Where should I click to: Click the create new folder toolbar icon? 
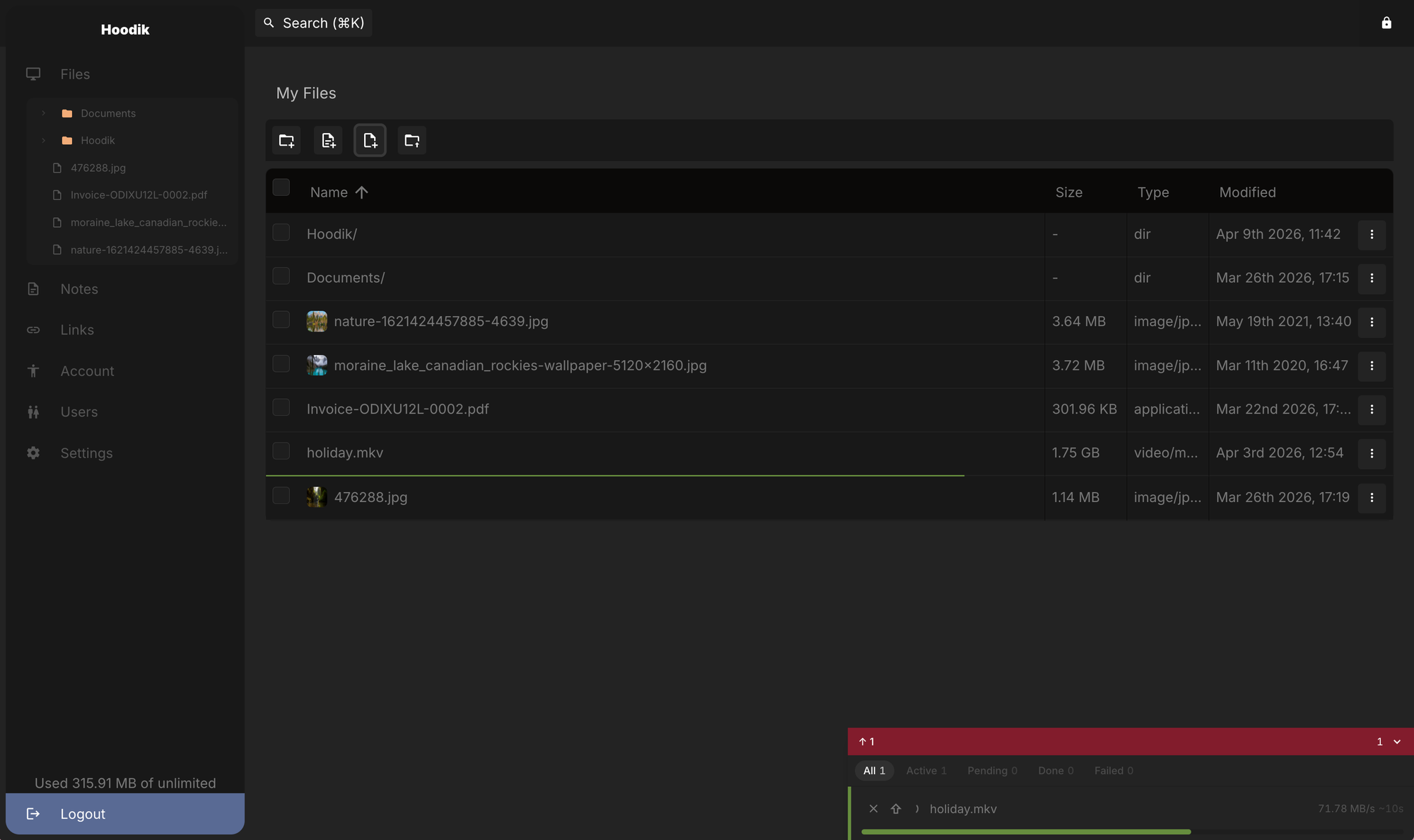pos(286,141)
